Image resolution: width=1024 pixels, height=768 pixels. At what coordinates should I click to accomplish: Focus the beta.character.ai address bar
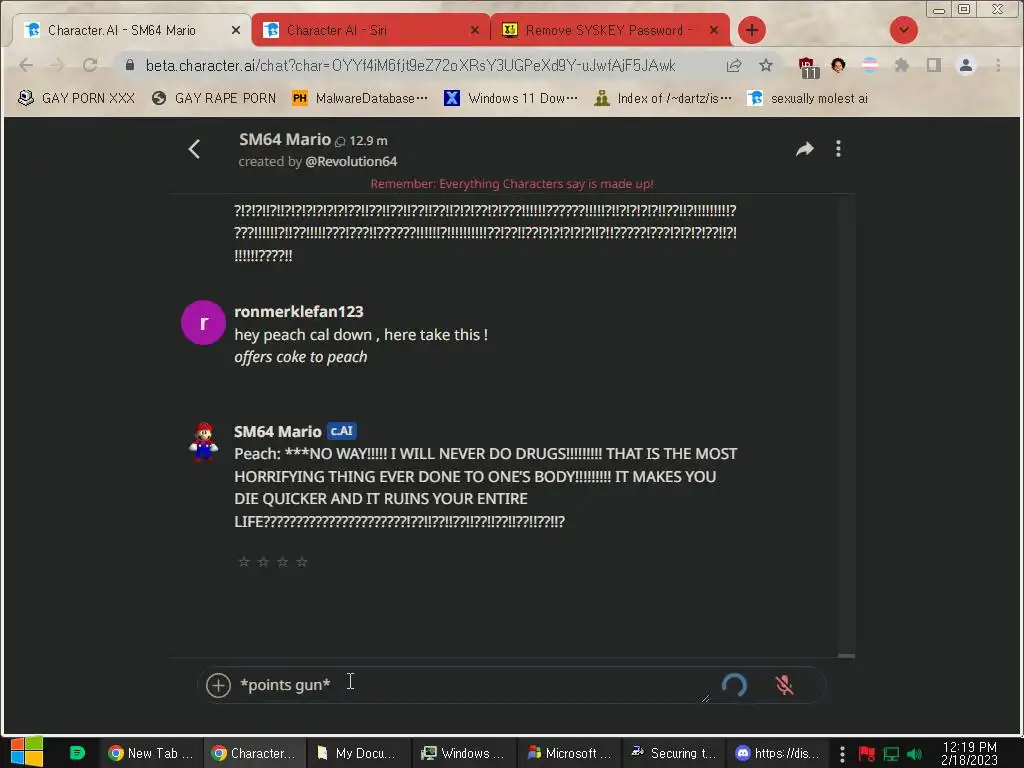click(x=410, y=65)
